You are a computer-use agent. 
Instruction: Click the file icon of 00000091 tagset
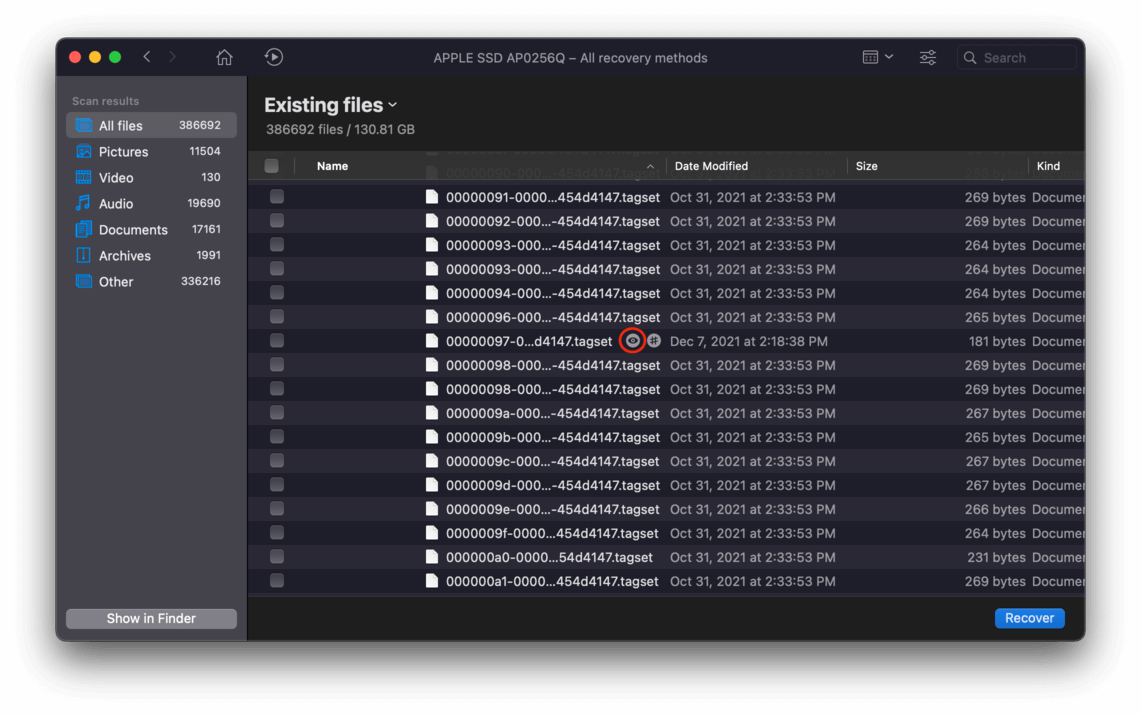[x=432, y=196]
